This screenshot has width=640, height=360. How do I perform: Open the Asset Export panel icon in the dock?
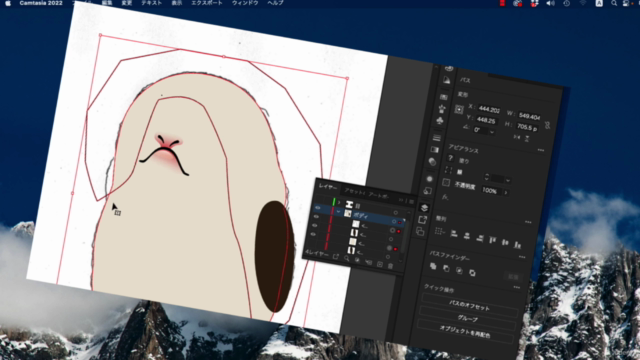[422, 220]
